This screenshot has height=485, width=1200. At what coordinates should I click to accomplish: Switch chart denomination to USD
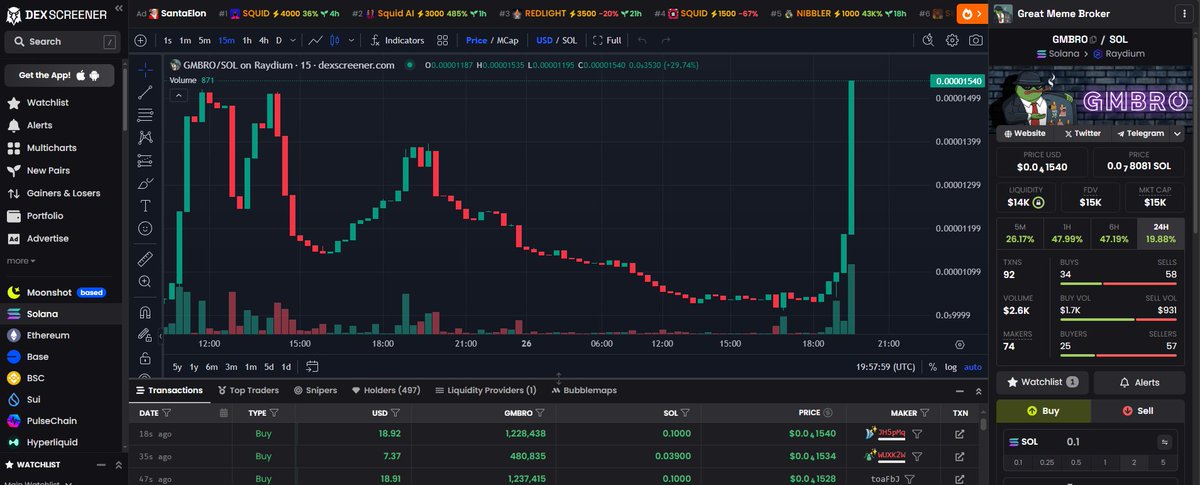[x=544, y=40]
